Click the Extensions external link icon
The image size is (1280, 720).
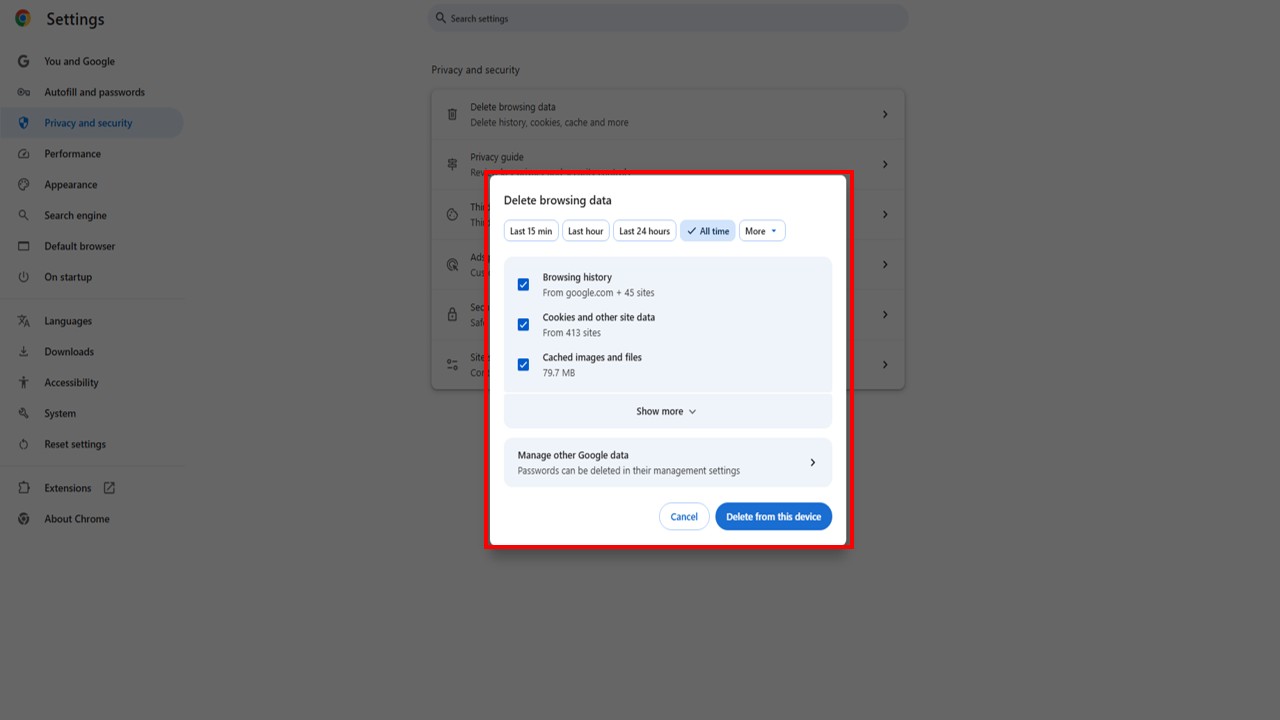(x=109, y=488)
